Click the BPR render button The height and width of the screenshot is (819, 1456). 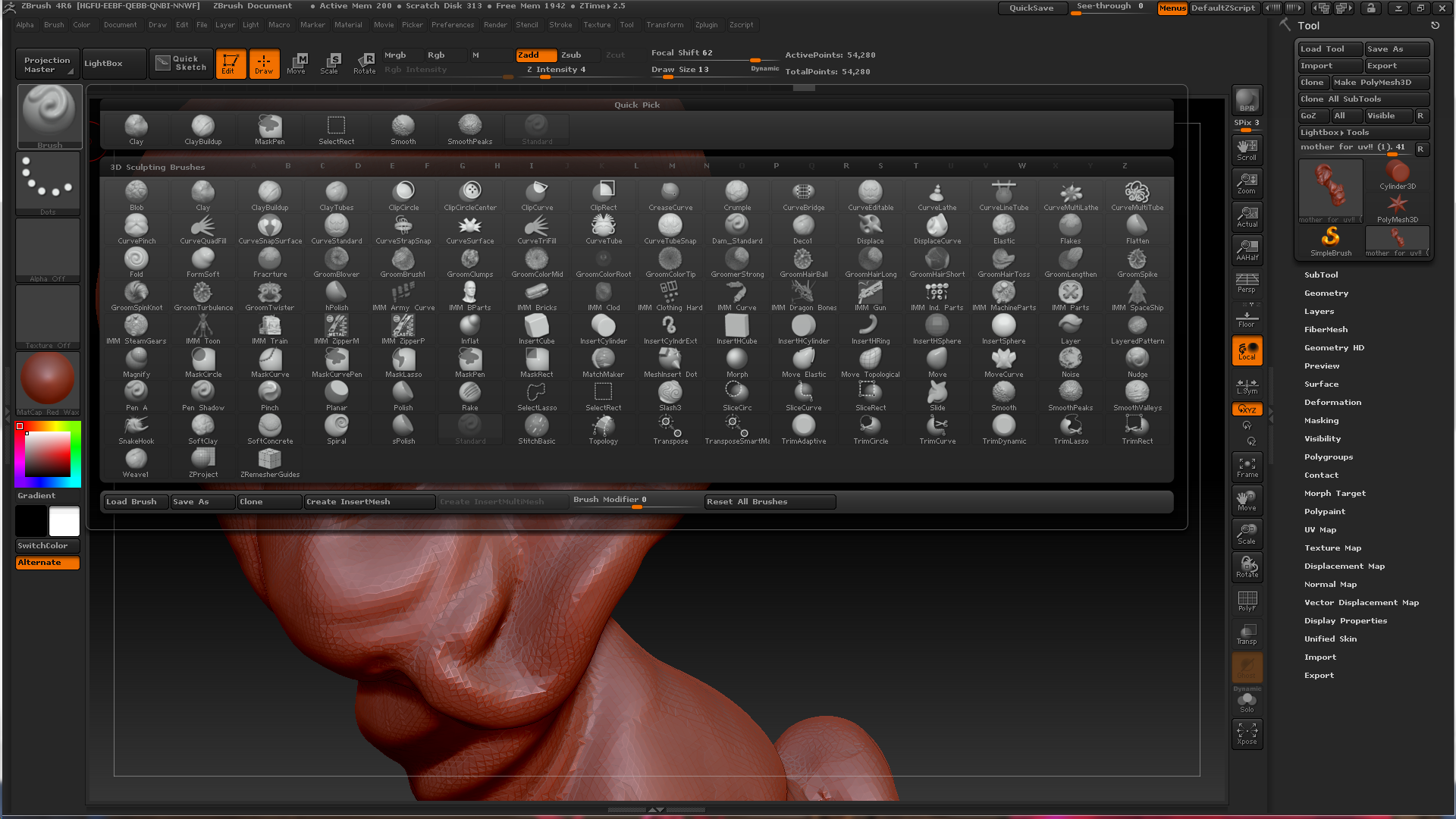[x=1247, y=100]
